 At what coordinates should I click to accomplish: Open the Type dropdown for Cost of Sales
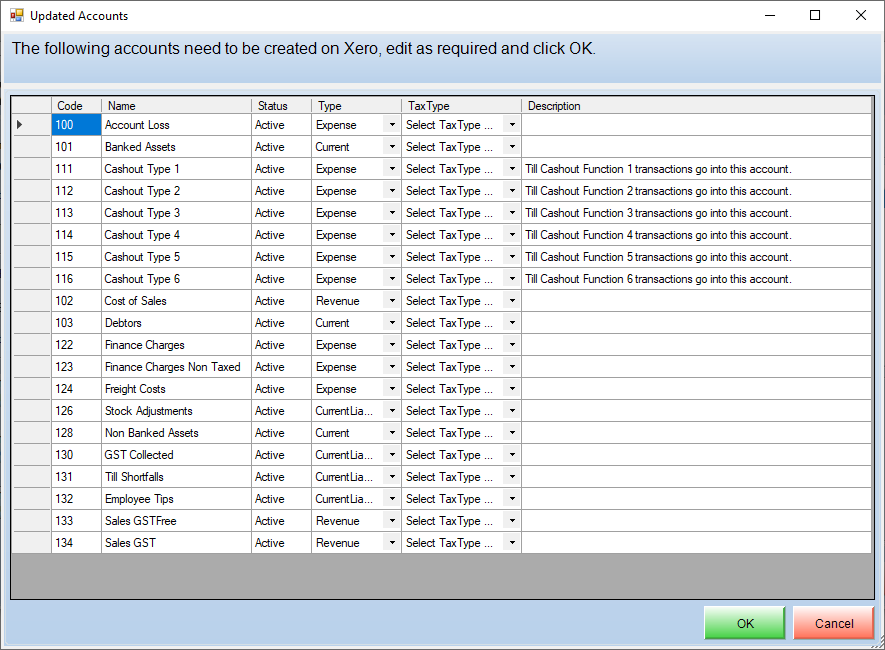392,301
